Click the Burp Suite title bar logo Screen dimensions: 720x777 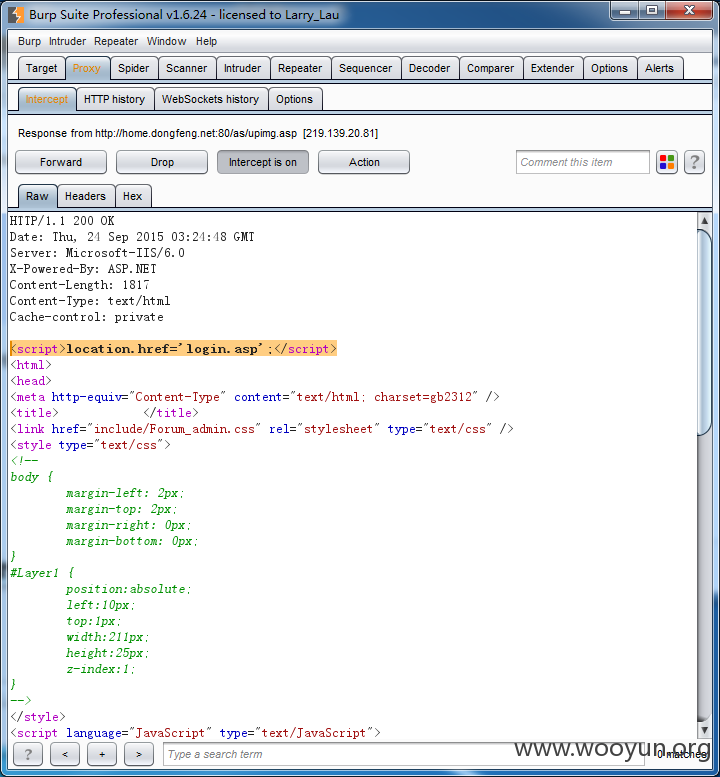tap(16, 14)
